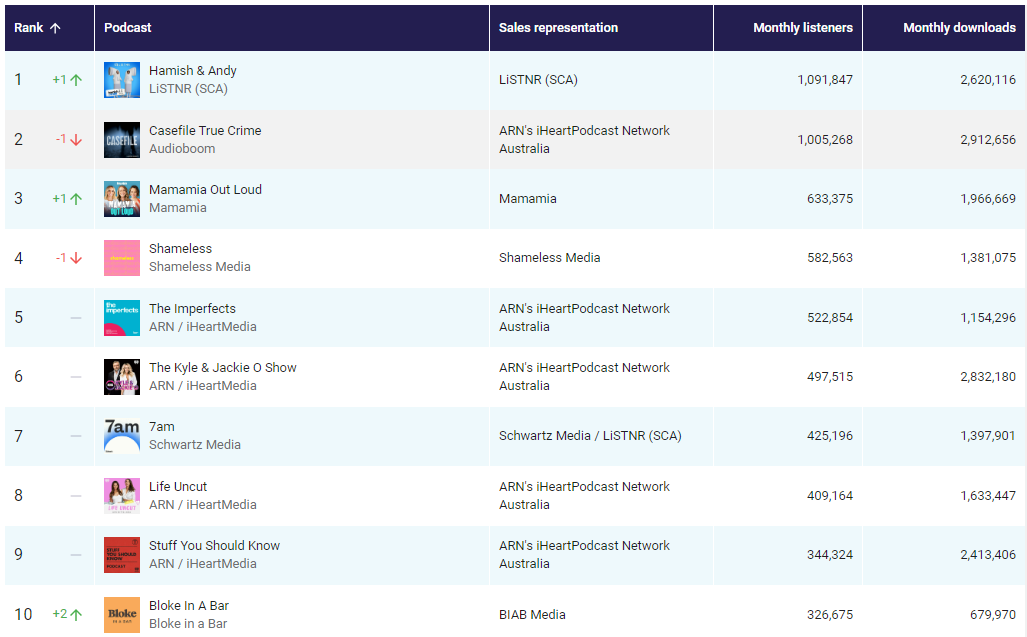This screenshot has width=1027, height=637.
Task: Open the Life Uncut artwork thumbnail
Action: tap(122, 496)
